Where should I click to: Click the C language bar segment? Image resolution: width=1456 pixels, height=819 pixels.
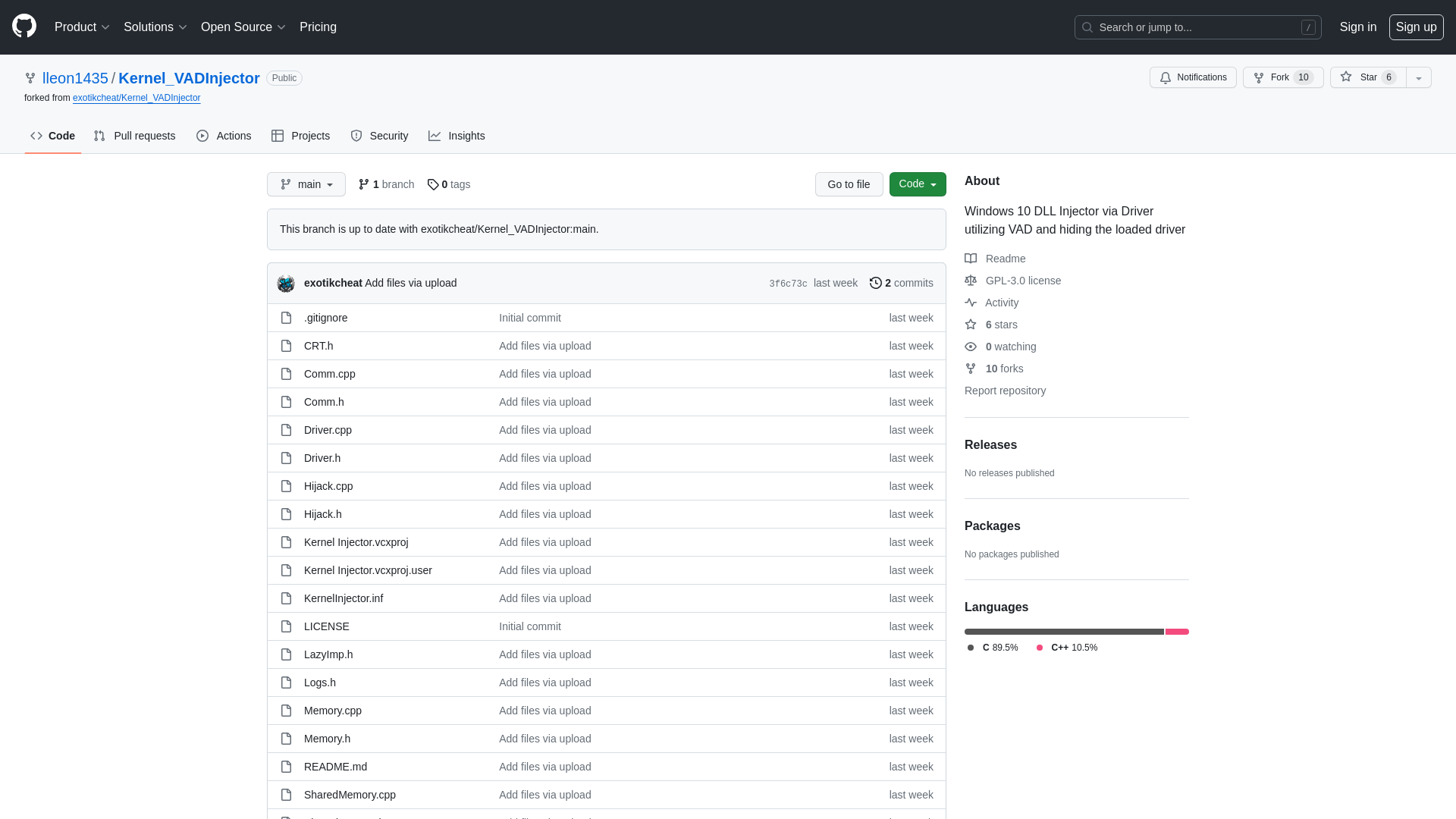1064,632
